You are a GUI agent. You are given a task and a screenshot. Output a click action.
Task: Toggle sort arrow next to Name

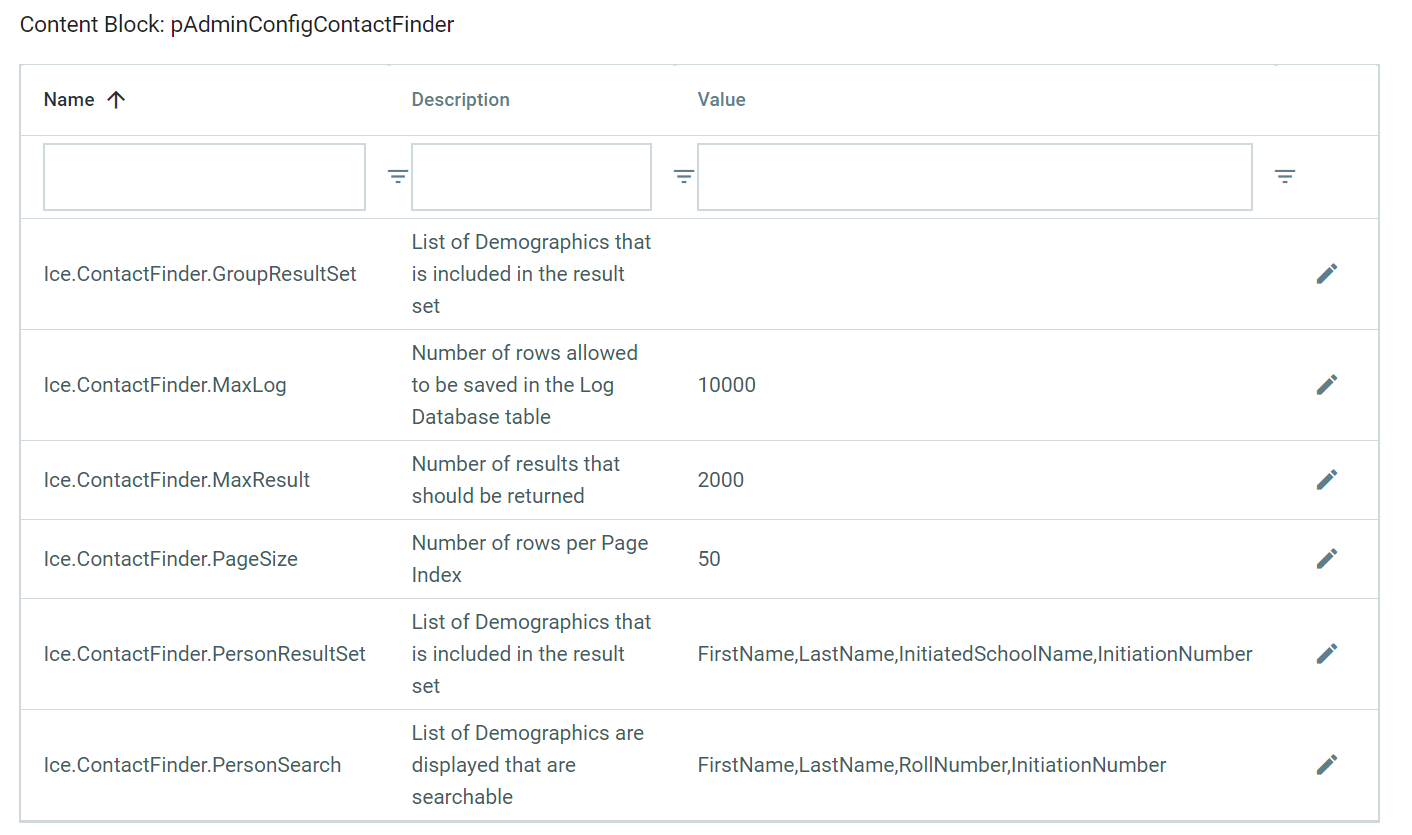[x=116, y=100]
